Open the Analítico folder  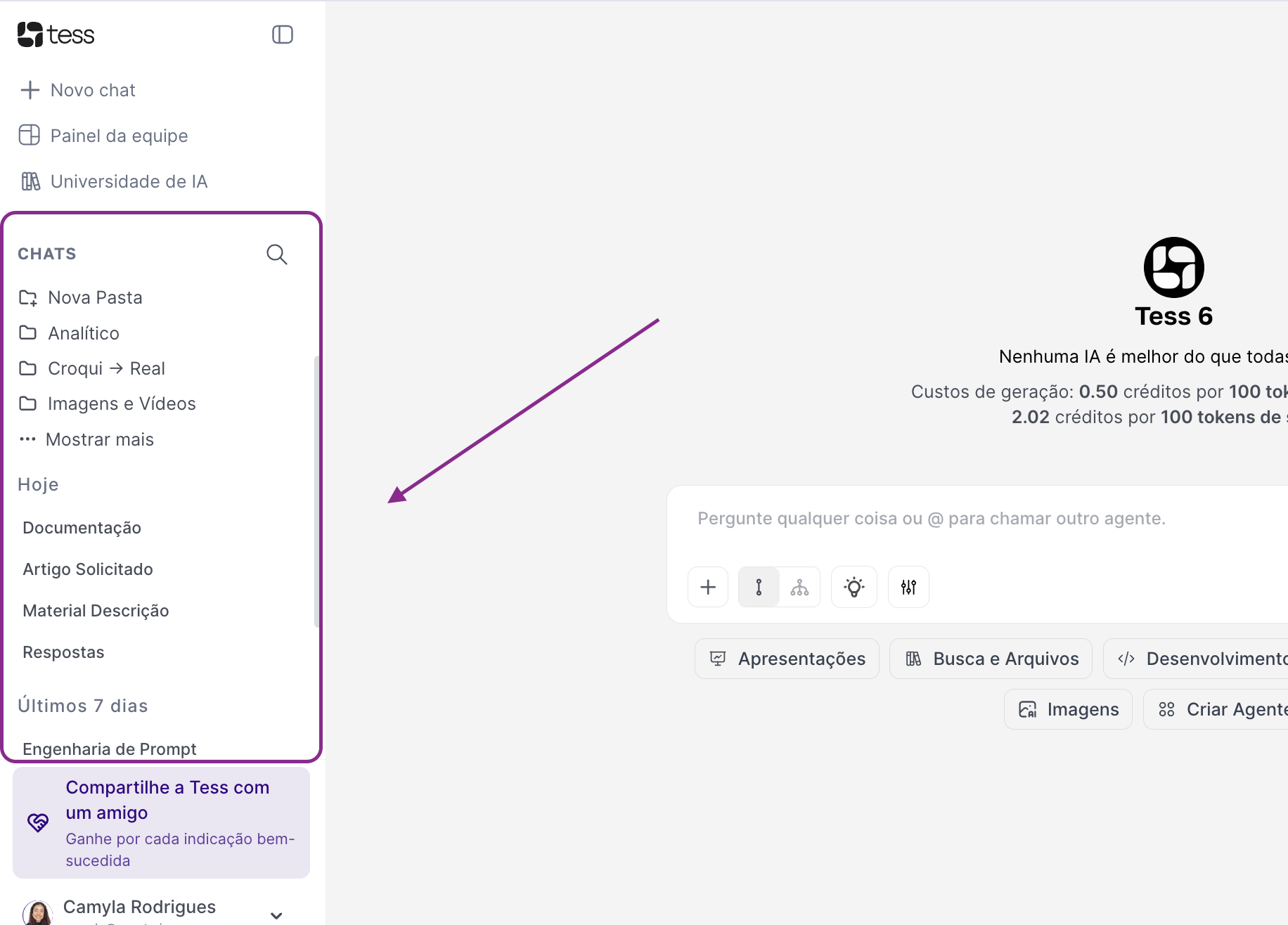[x=83, y=332]
